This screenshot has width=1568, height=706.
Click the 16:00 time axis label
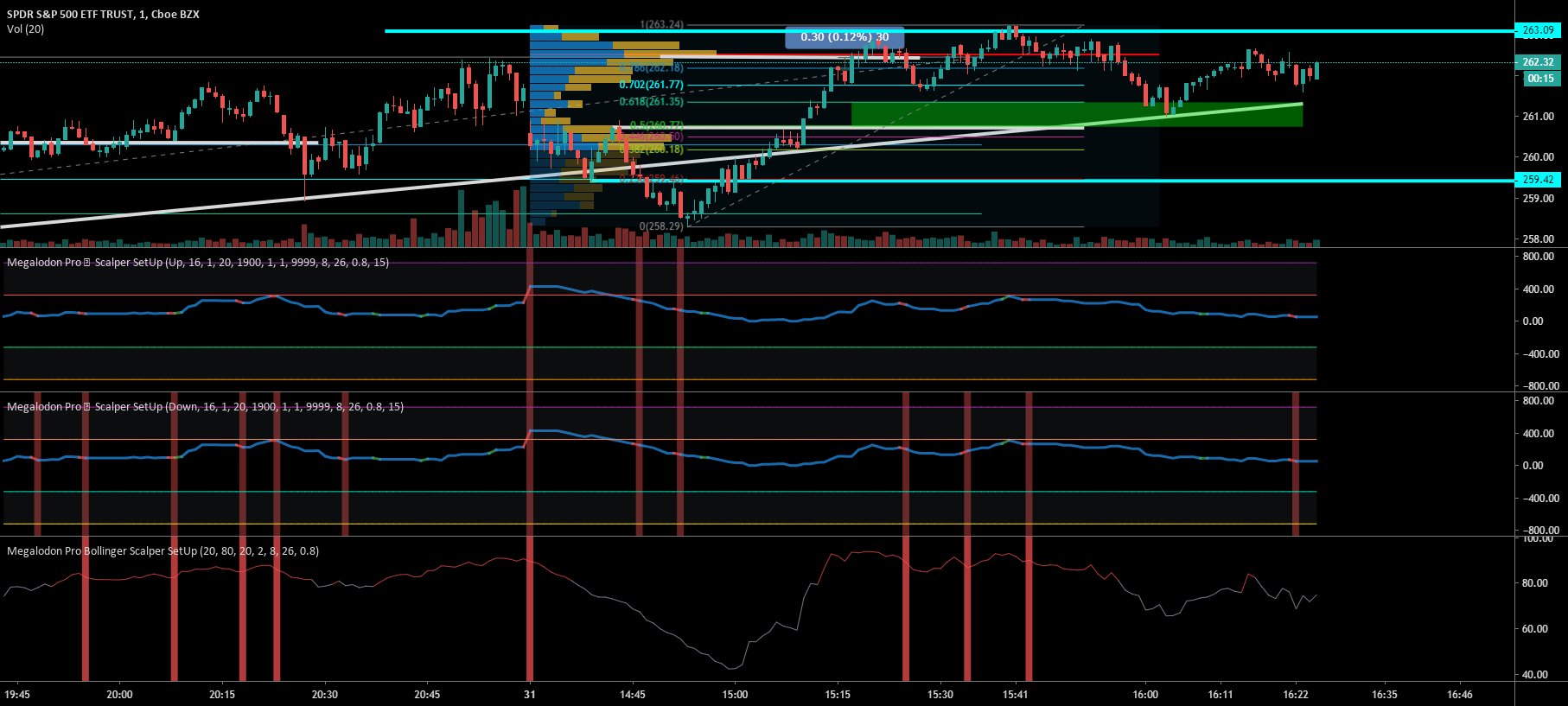coord(1145,695)
